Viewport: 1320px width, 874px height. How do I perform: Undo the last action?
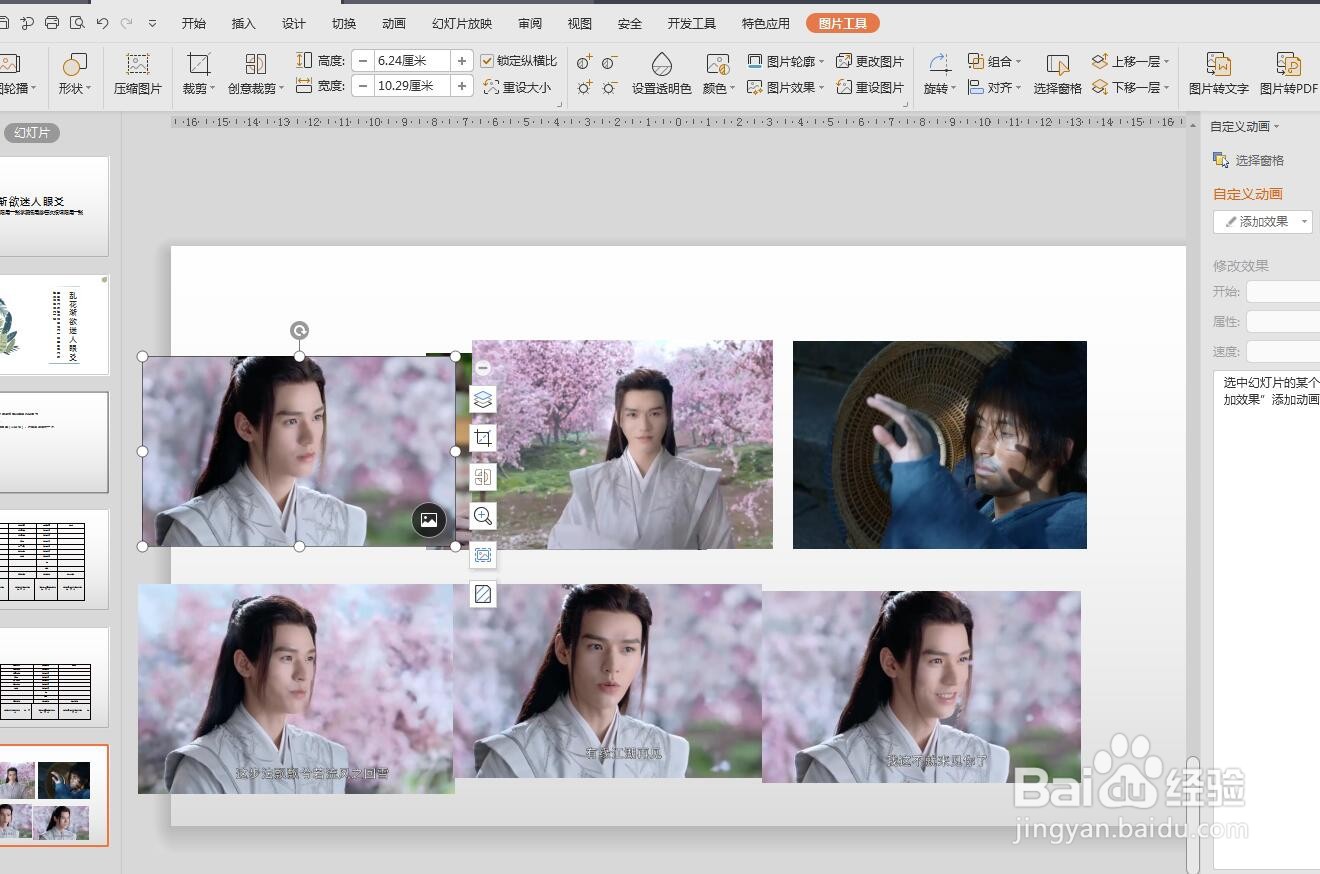point(102,23)
